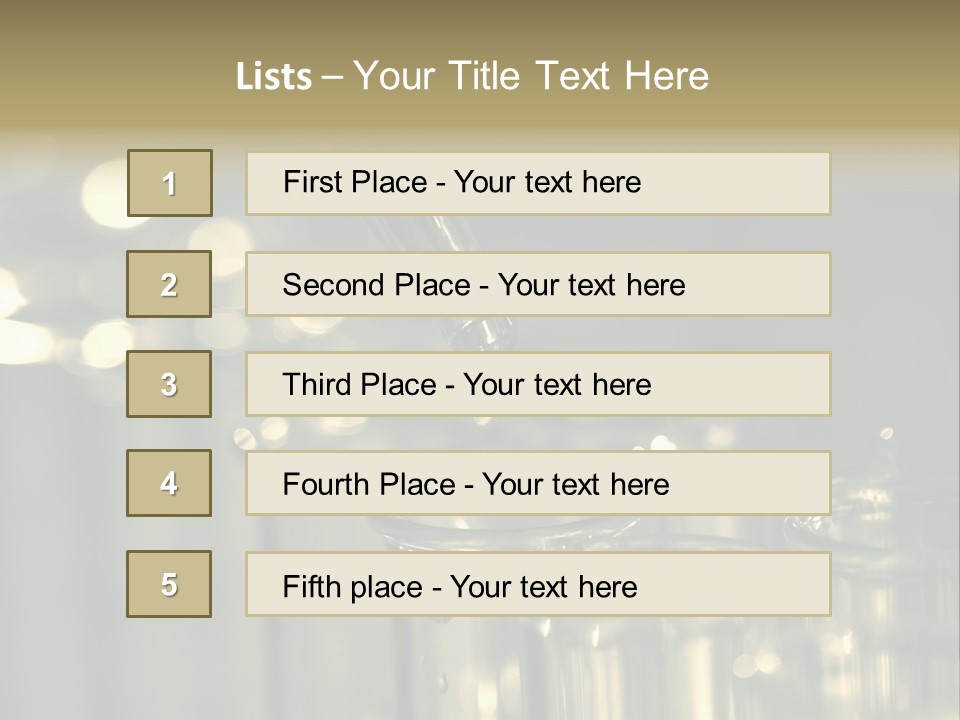Select "Your text here" in Third Place row

pos(557,385)
